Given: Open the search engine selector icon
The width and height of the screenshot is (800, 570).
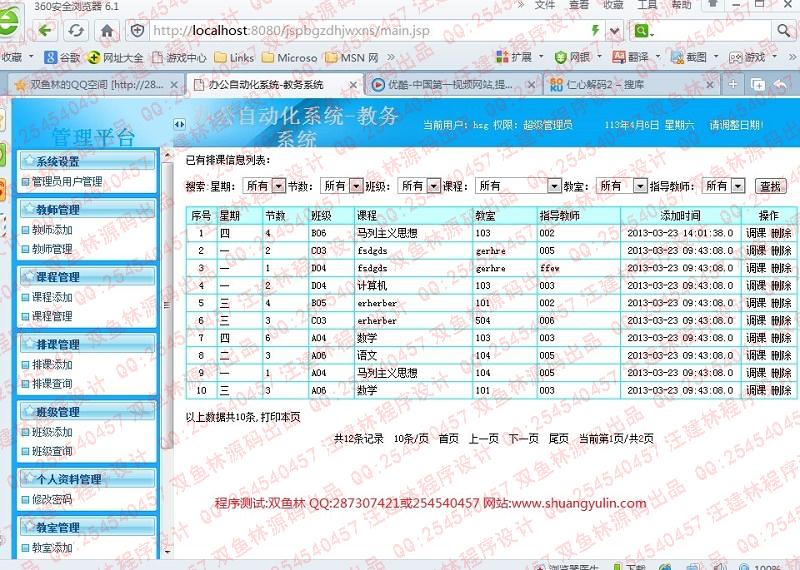Looking at the screenshot, I should 643,31.
